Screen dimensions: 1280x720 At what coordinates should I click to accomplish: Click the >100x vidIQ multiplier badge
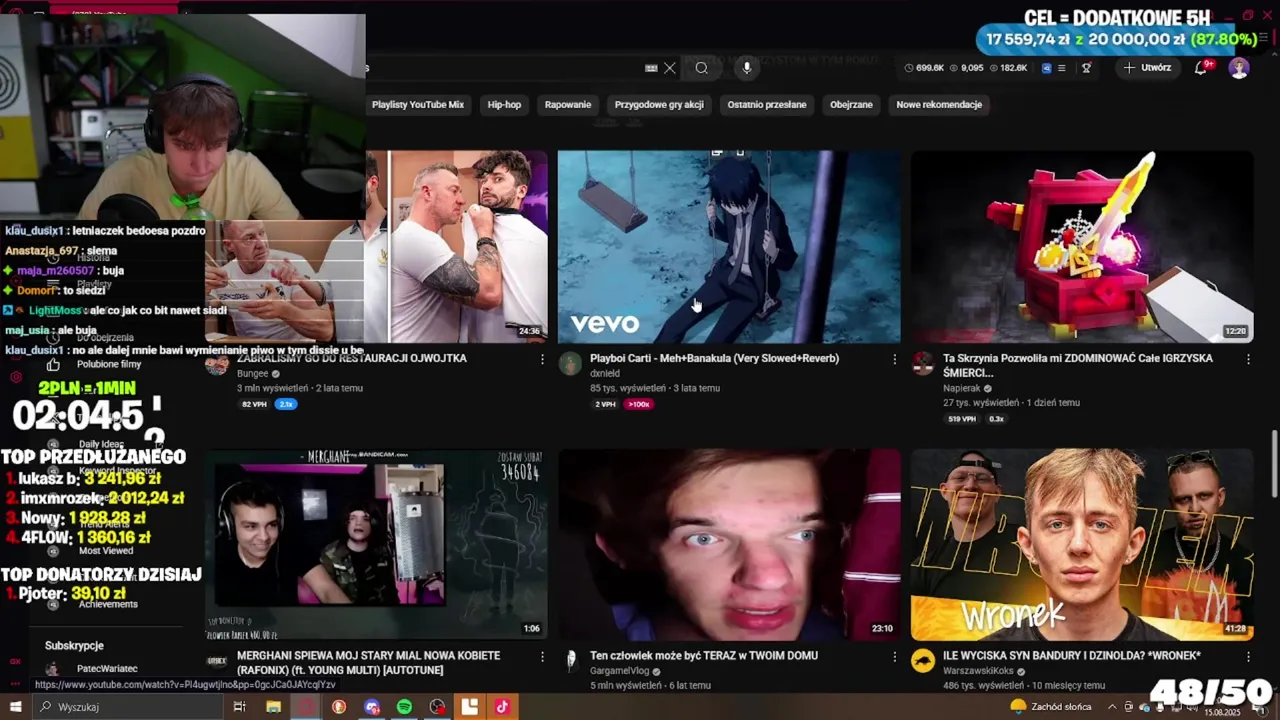tap(639, 404)
